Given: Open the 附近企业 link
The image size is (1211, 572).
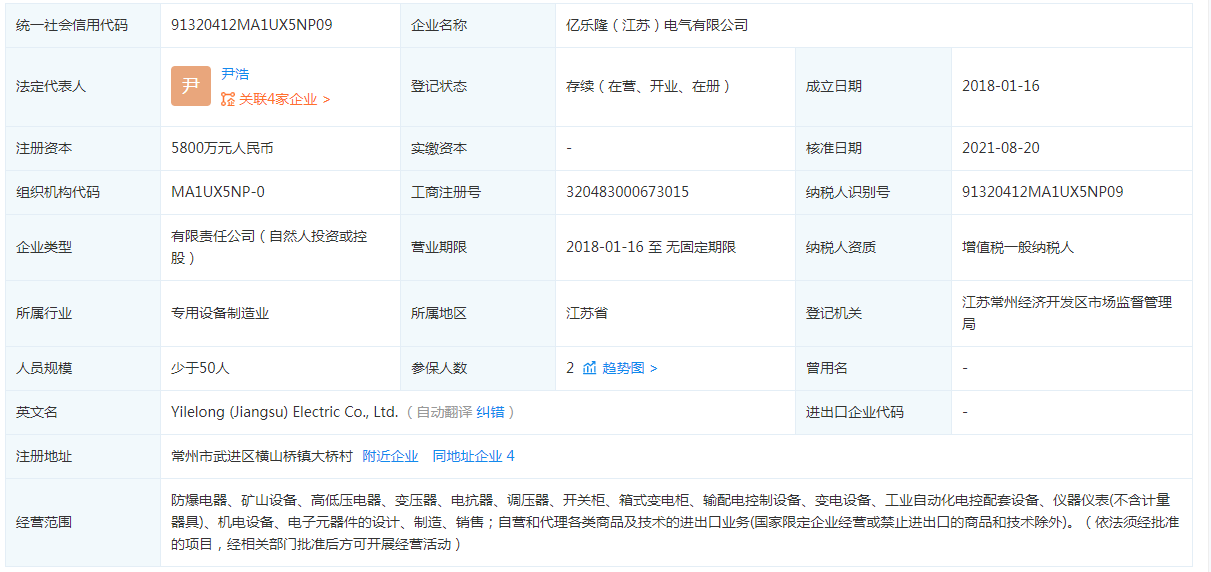Looking at the screenshot, I should 390,456.
